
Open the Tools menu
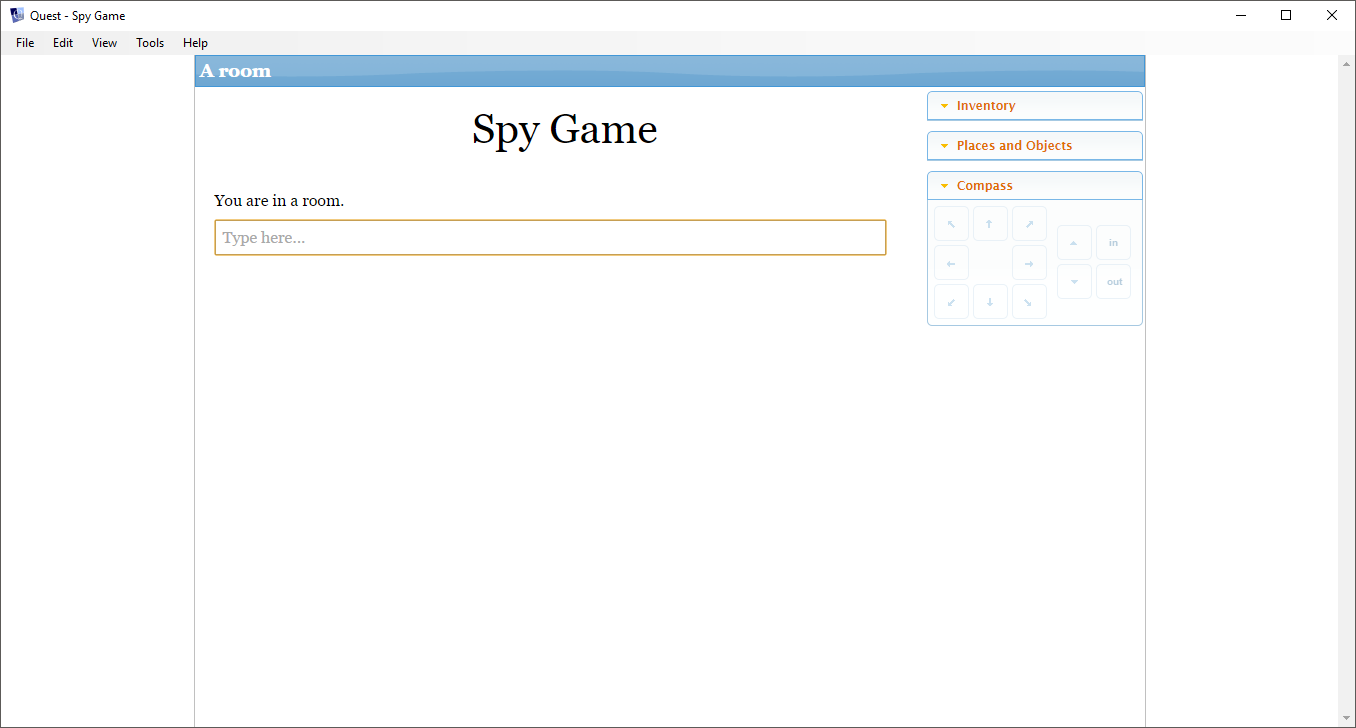150,43
